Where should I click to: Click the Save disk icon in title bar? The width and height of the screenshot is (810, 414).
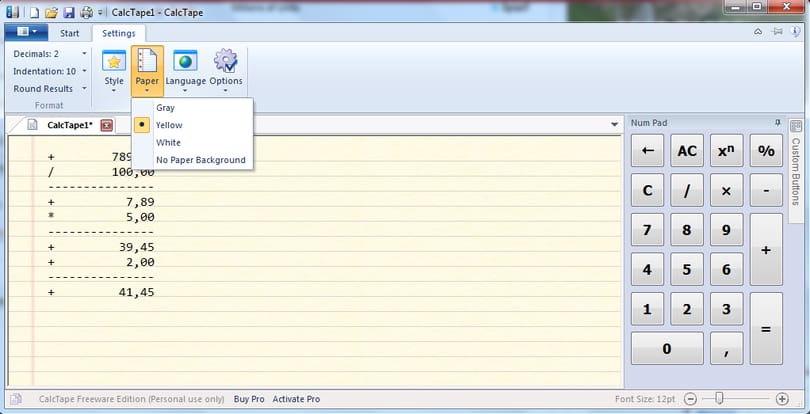tap(69, 12)
